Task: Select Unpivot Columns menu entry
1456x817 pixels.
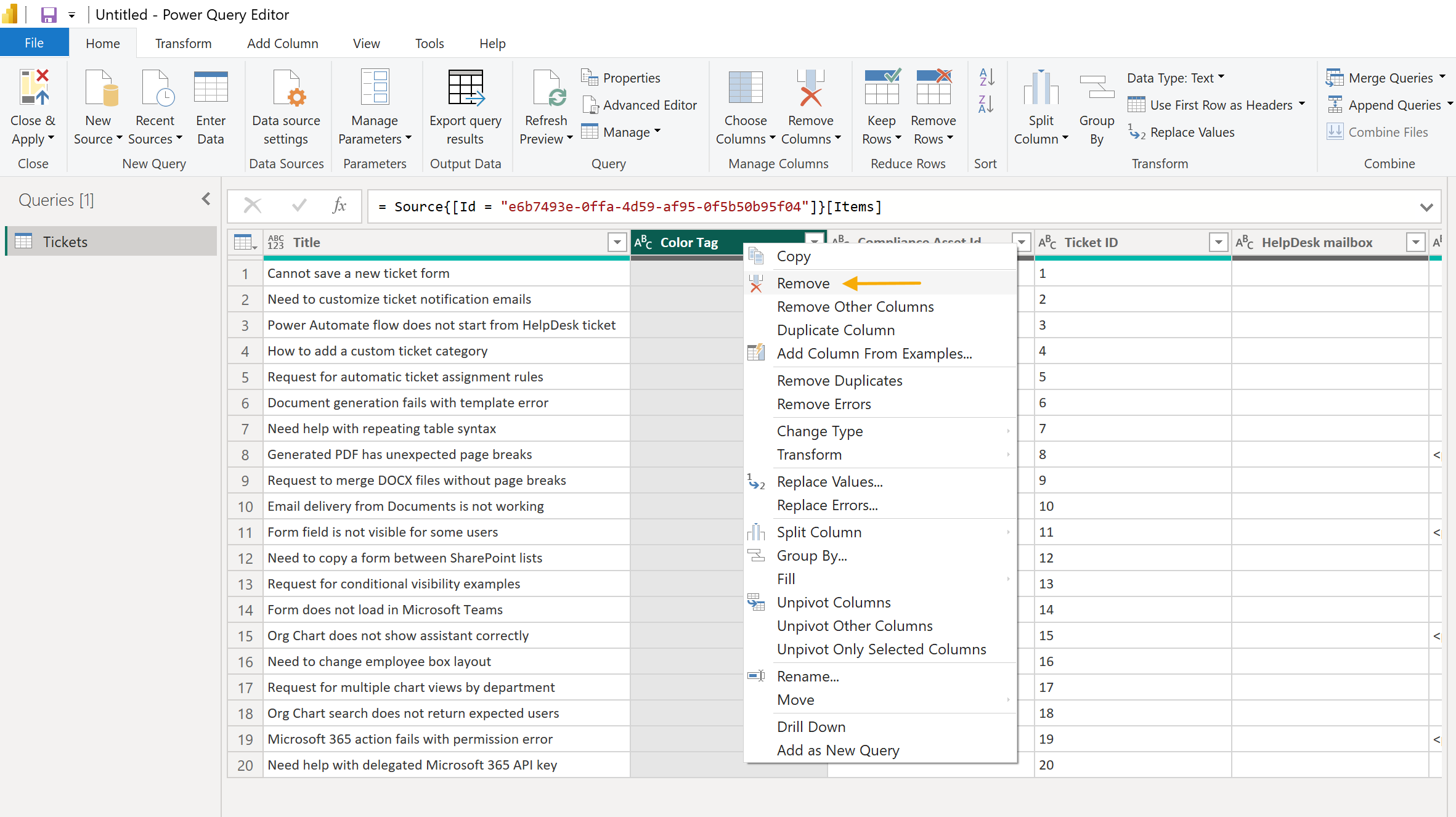Action: [x=880, y=603]
